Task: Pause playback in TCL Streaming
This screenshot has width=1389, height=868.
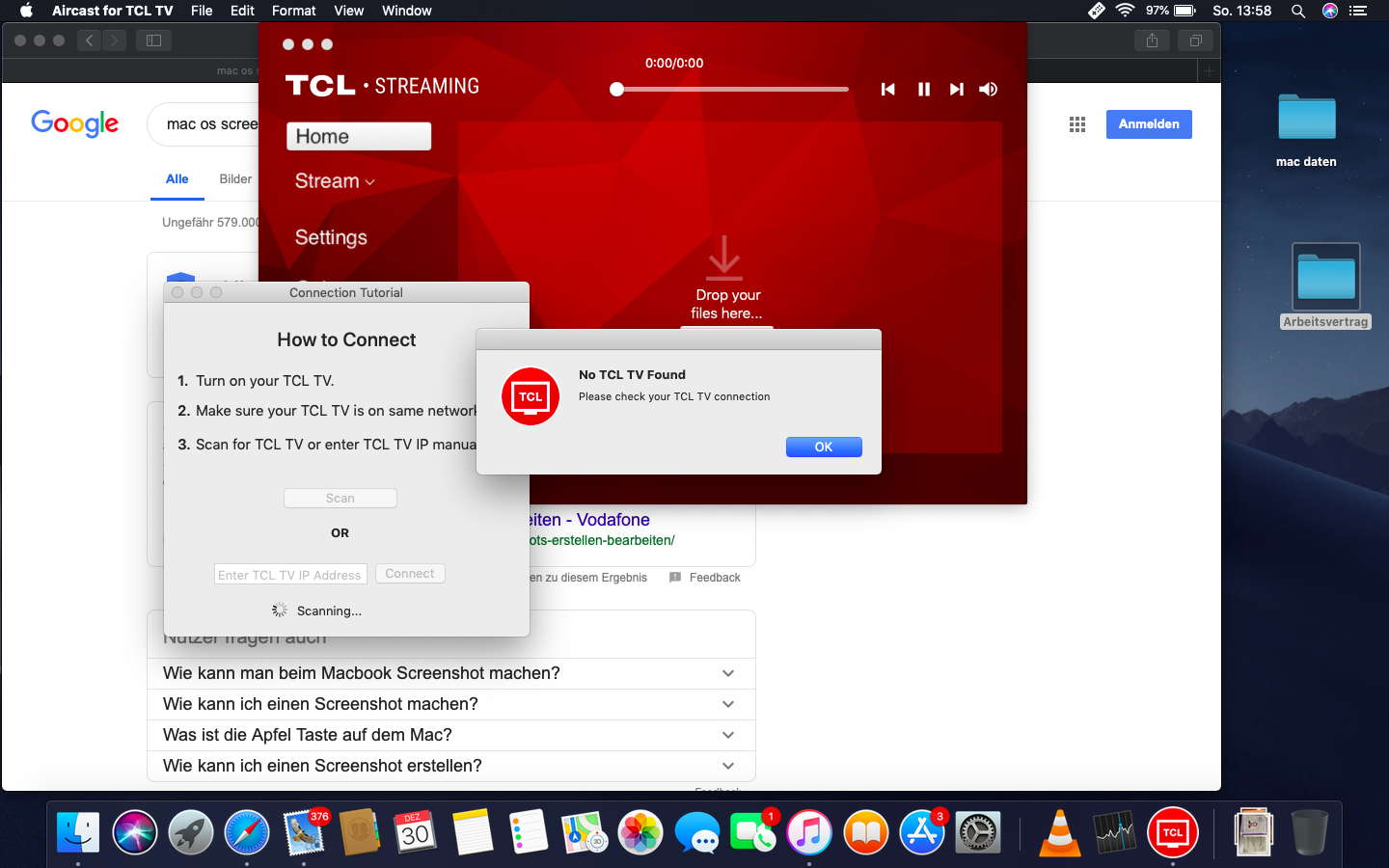Action: pyautogui.click(x=924, y=90)
